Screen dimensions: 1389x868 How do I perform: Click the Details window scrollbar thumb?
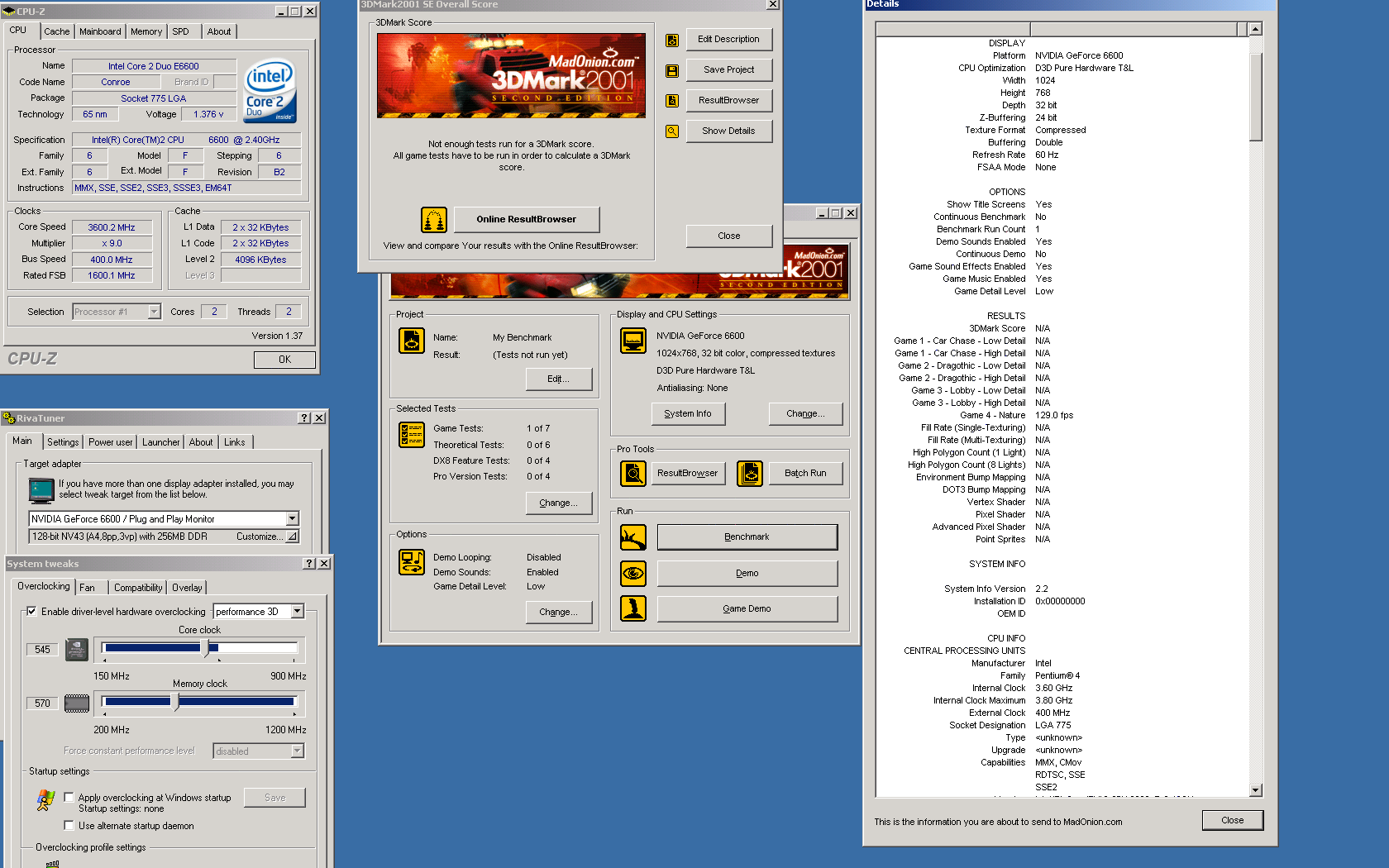click(1256, 98)
